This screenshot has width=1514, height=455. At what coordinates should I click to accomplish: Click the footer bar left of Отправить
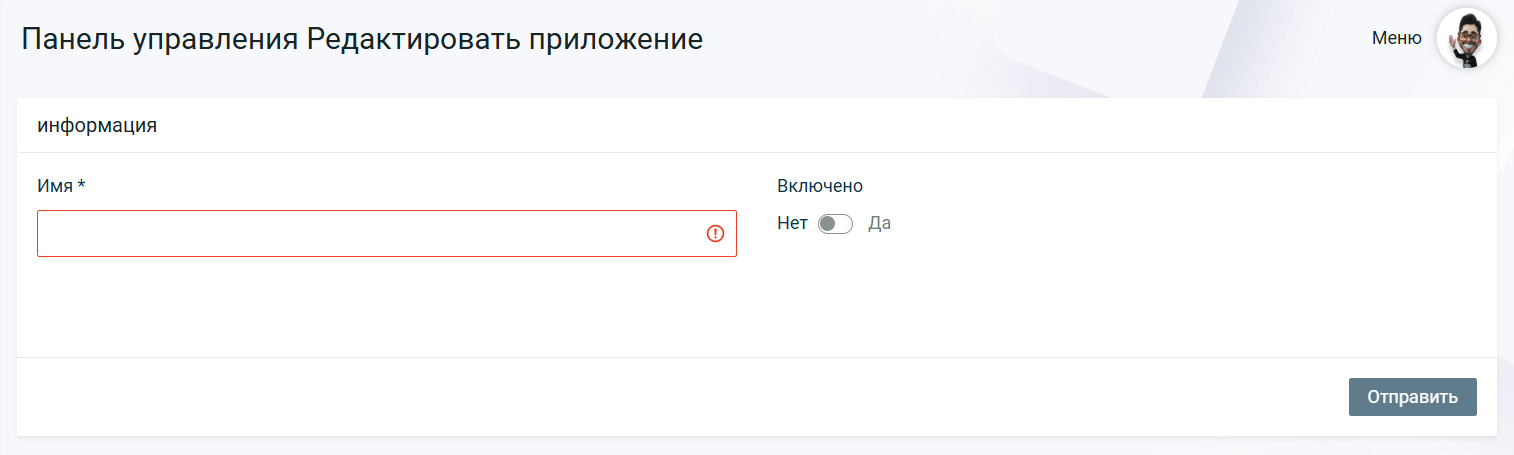680,397
